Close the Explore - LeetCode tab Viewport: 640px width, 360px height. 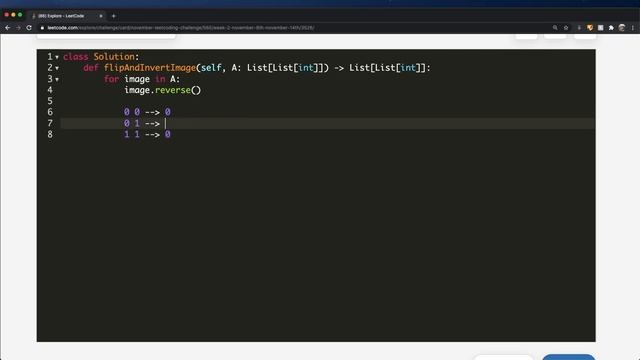click(x=101, y=16)
